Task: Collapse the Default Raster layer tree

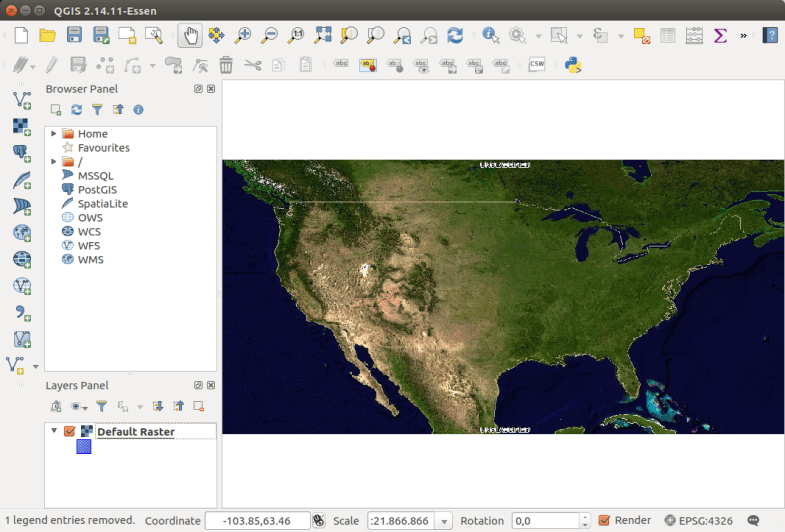Action: tap(54, 432)
